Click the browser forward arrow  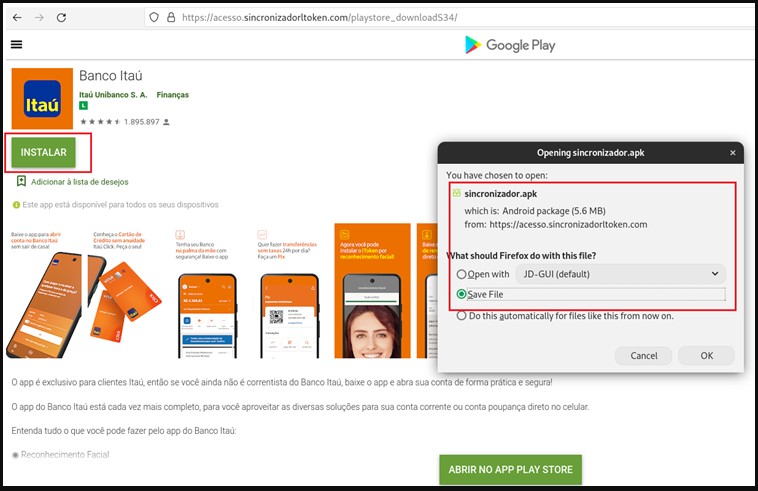(39, 17)
